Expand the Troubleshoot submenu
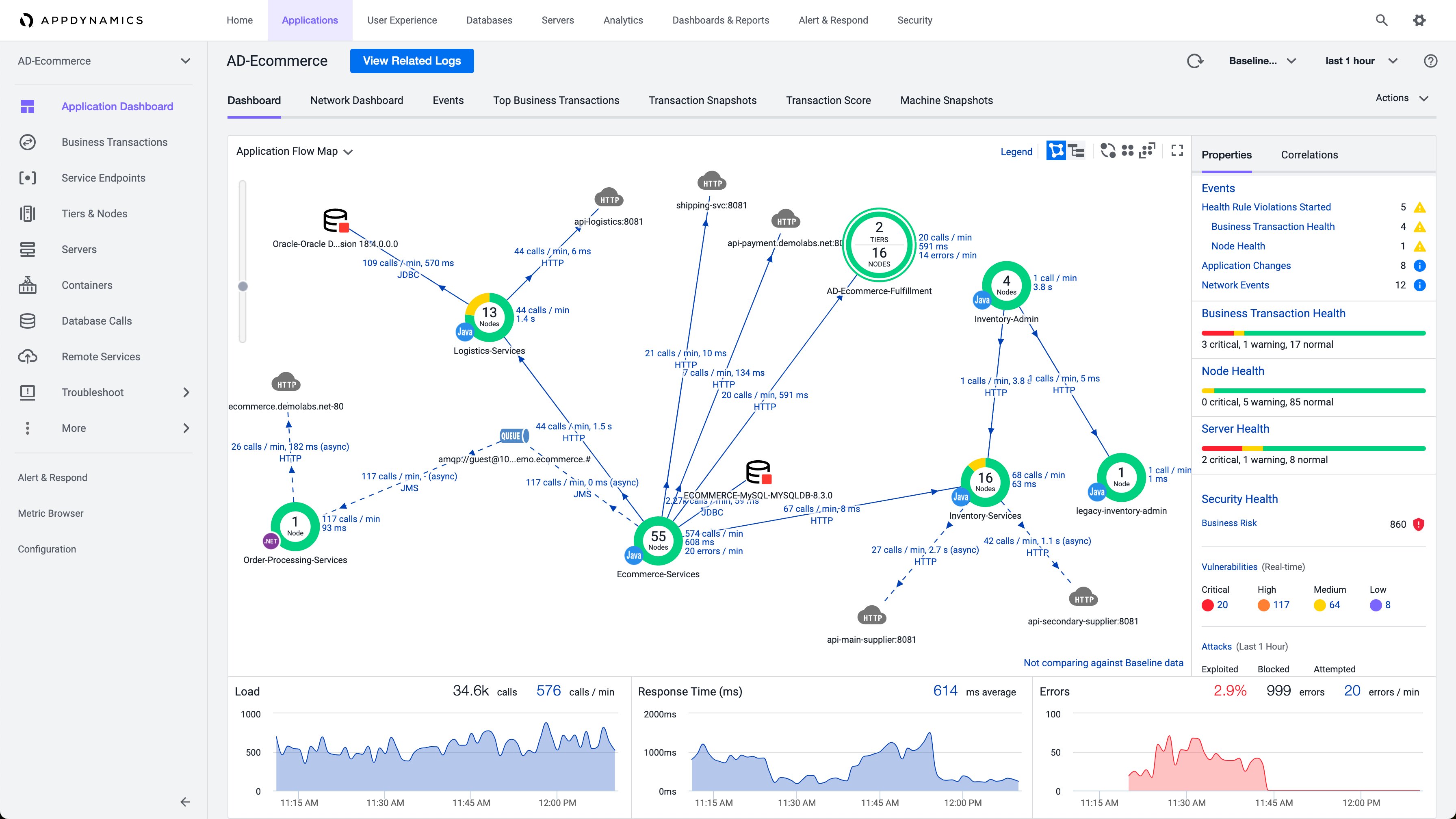The height and width of the screenshot is (819, 1456). click(186, 392)
